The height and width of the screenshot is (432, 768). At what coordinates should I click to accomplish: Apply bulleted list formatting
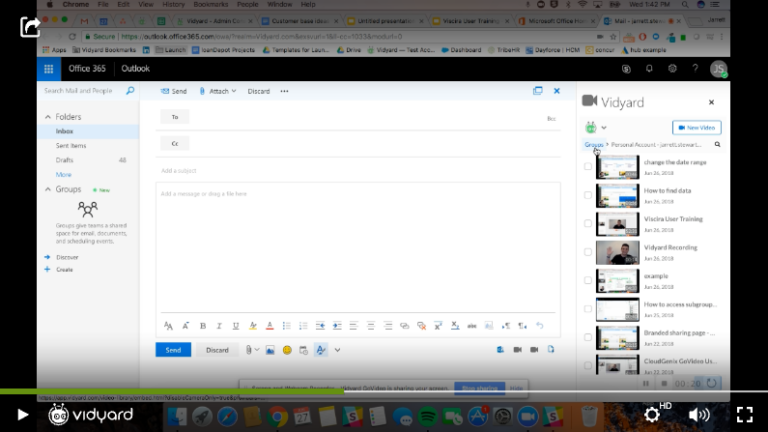pos(287,326)
